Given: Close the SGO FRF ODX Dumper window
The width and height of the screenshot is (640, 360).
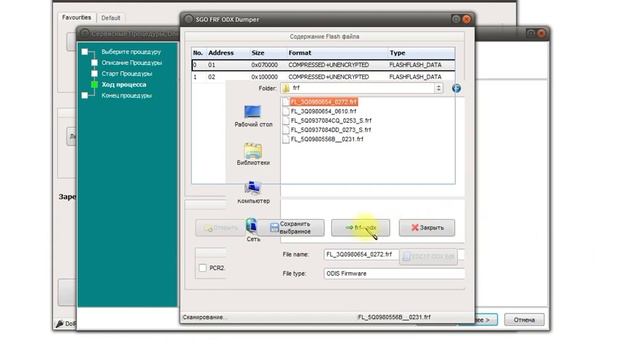Looking at the screenshot, I should [x=467, y=19].
